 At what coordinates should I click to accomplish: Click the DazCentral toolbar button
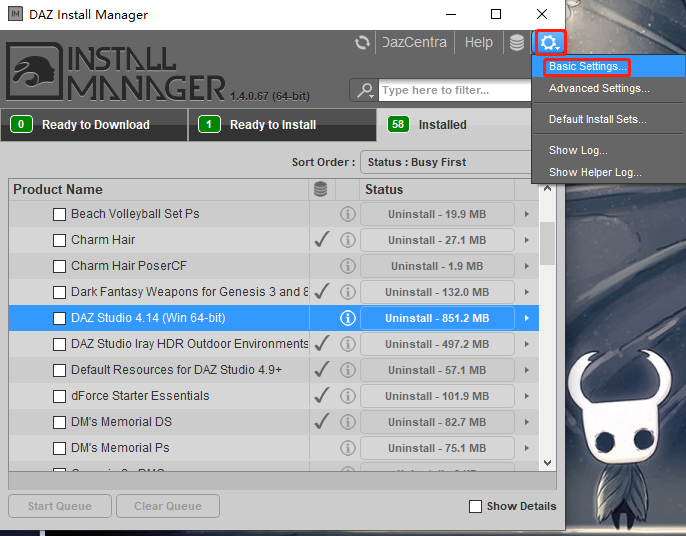point(415,42)
